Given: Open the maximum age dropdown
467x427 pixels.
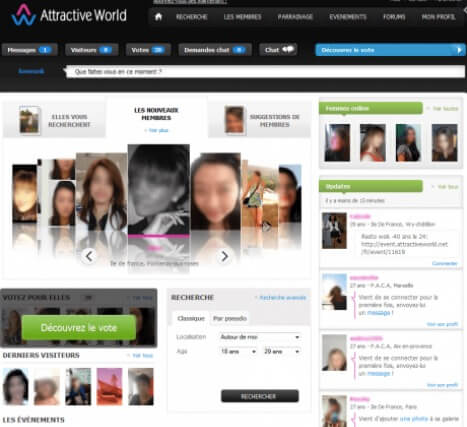Looking at the screenshot, I should coord(282,351).
